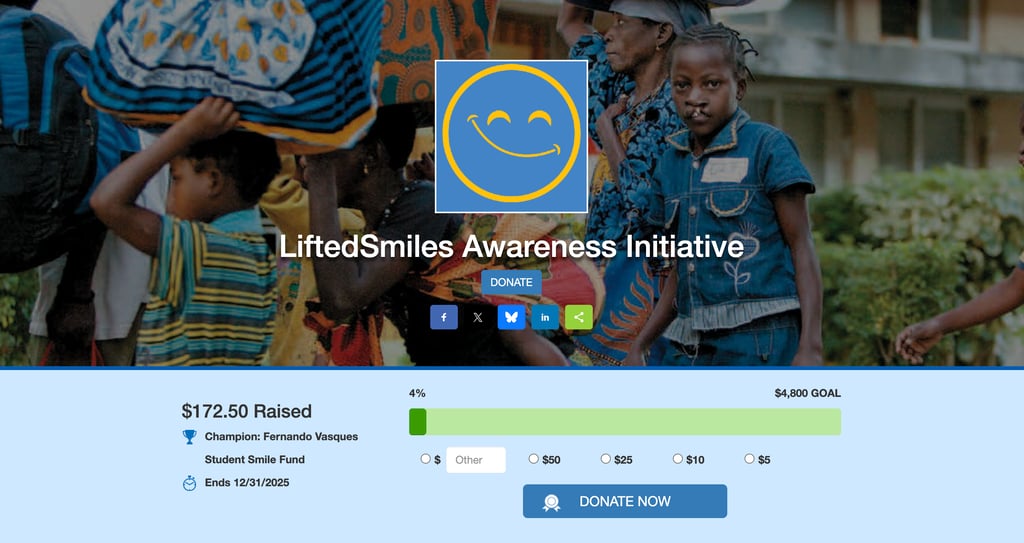Click the green fundraising progress bar

point(625,422)
